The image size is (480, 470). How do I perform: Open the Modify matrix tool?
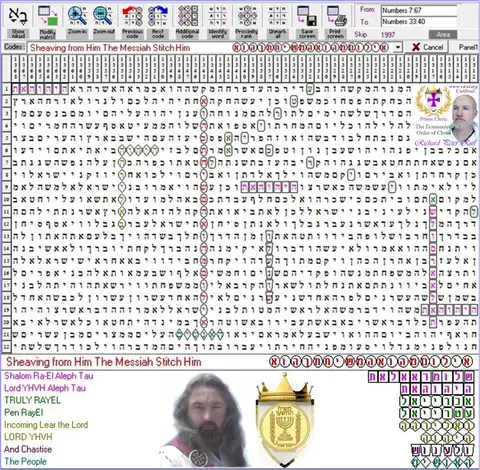pyautogui.click(x=48, y=21)
